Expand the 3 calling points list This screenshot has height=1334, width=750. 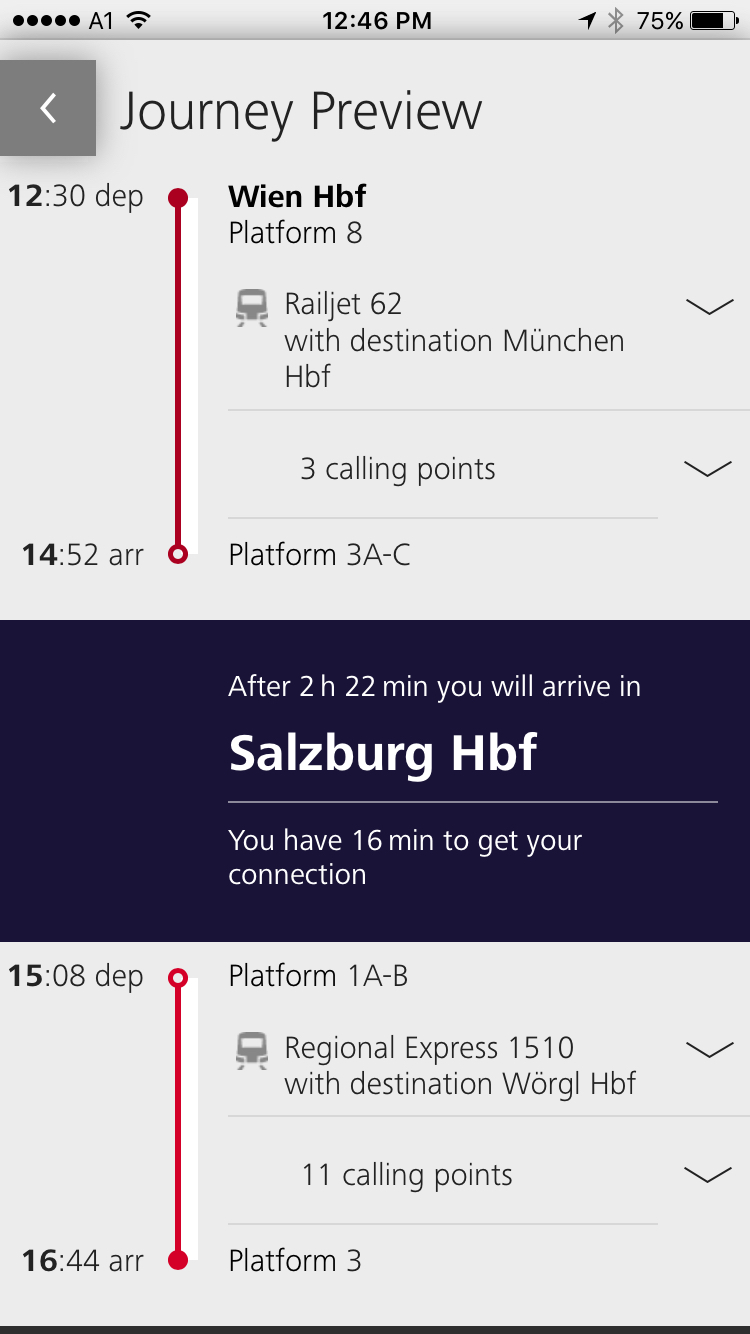707,469
